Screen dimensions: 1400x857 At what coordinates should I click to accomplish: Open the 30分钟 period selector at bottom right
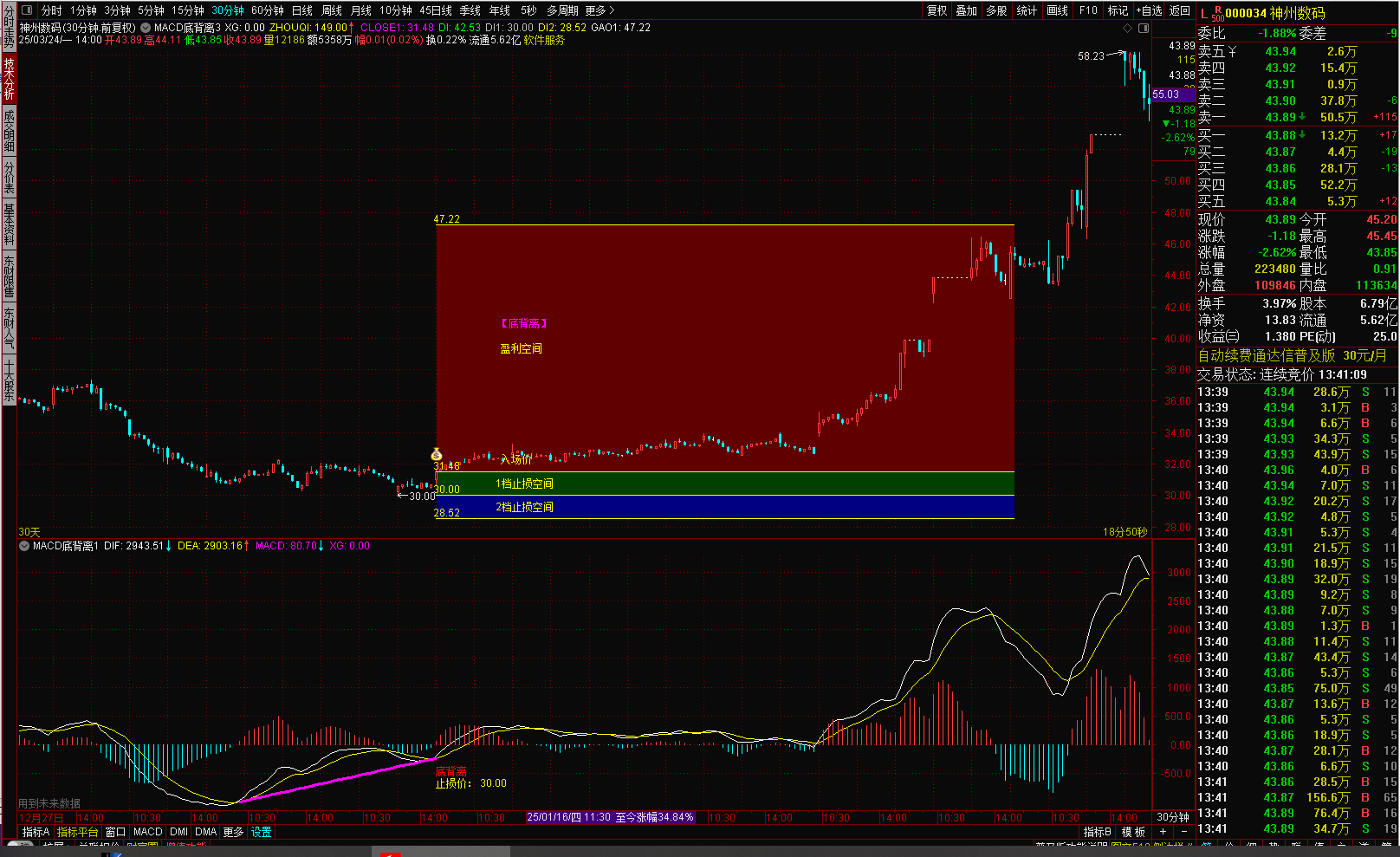(x=1173, y=817)
